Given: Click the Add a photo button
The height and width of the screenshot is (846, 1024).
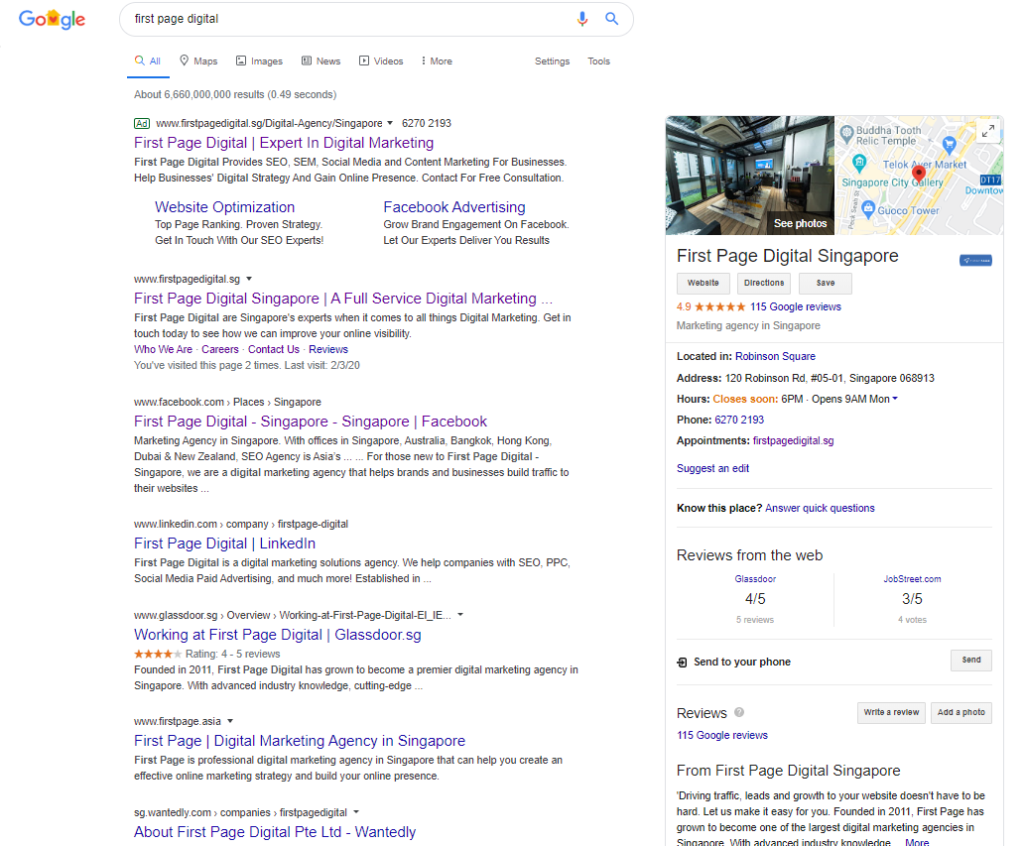Looking at the screenshot, I should (961, 712).
